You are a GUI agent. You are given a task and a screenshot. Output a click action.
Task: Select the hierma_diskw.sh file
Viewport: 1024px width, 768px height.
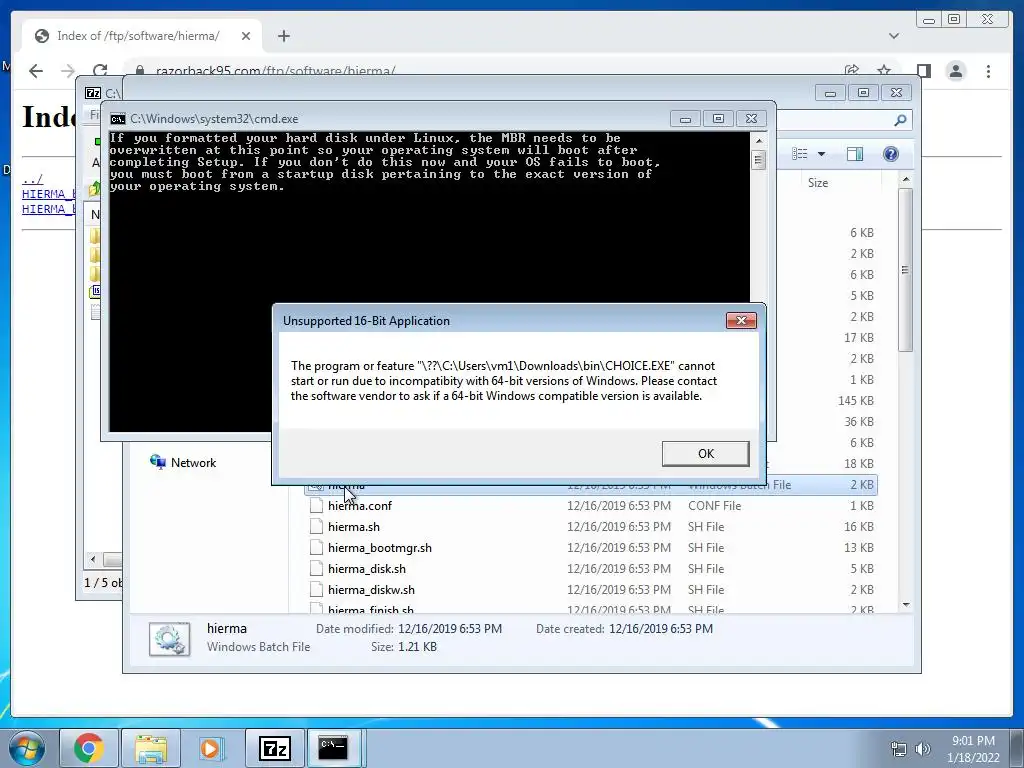[590, 589]
